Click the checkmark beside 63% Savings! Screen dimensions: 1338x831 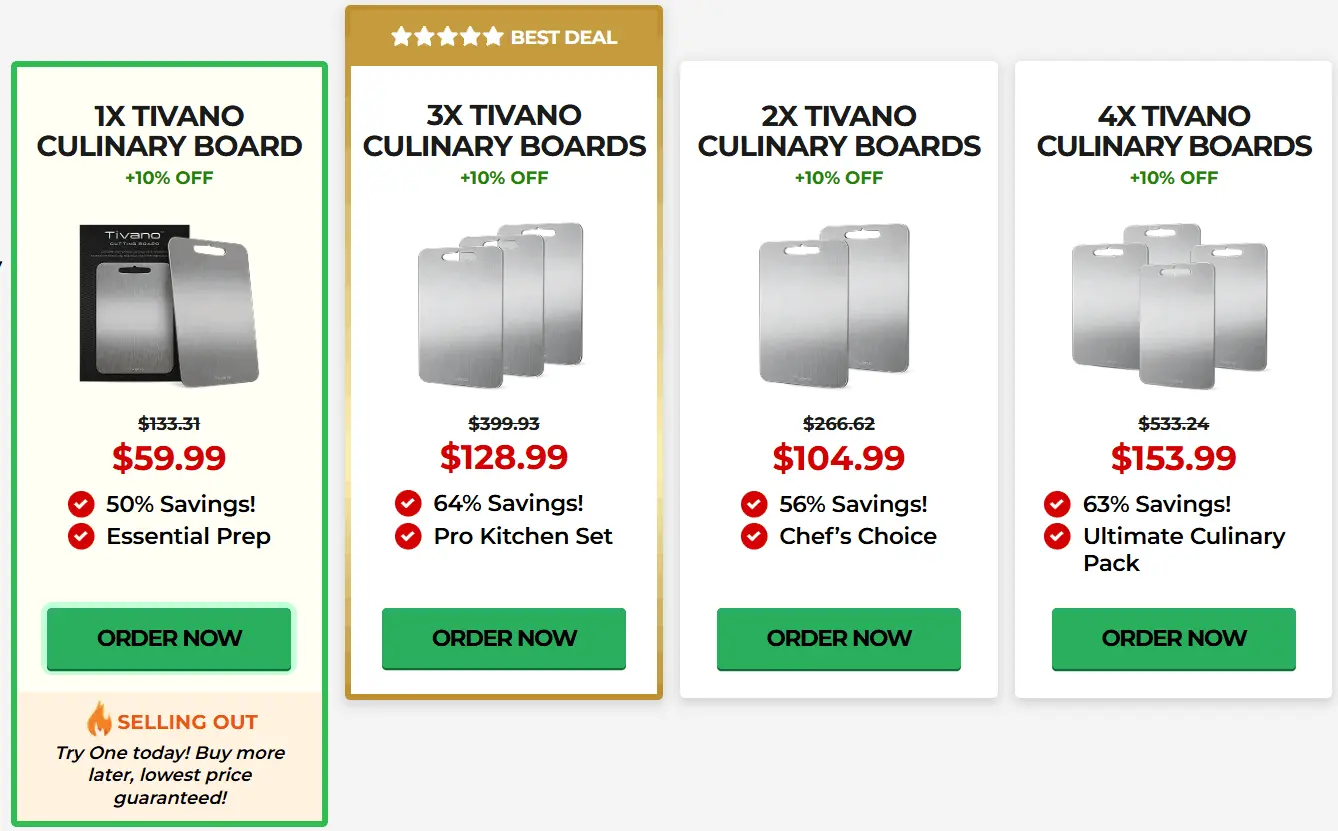coord(1057,504)
